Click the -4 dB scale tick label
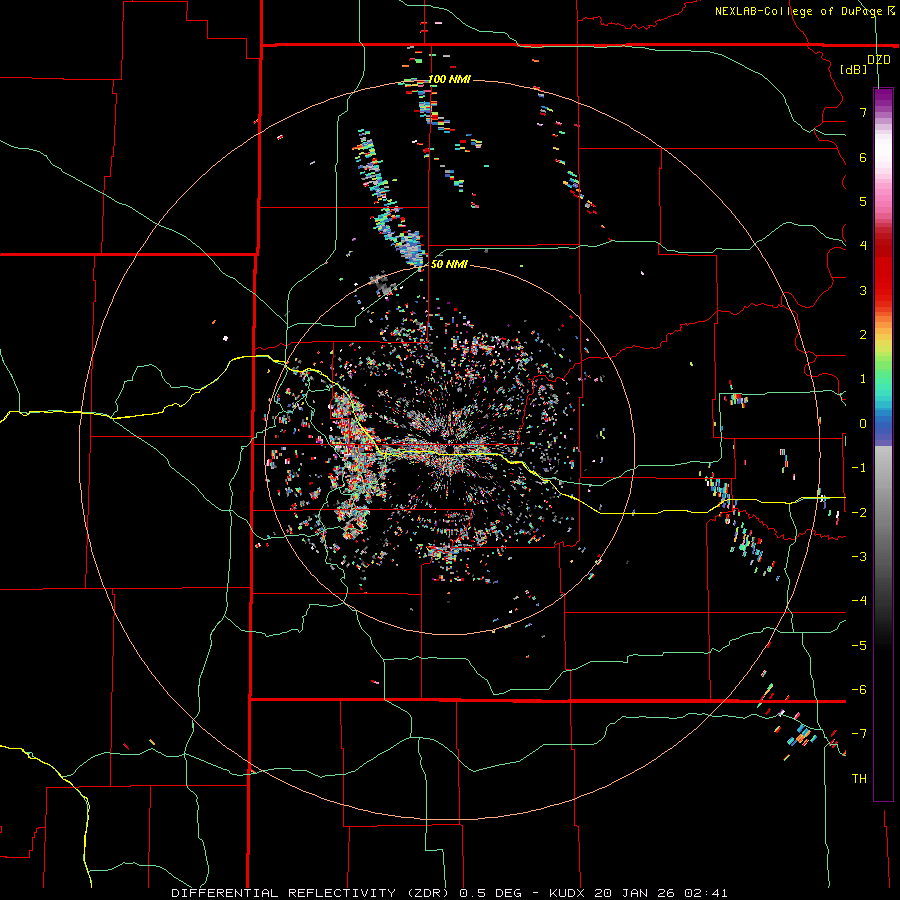900x900 pixels. coord(859,600)
